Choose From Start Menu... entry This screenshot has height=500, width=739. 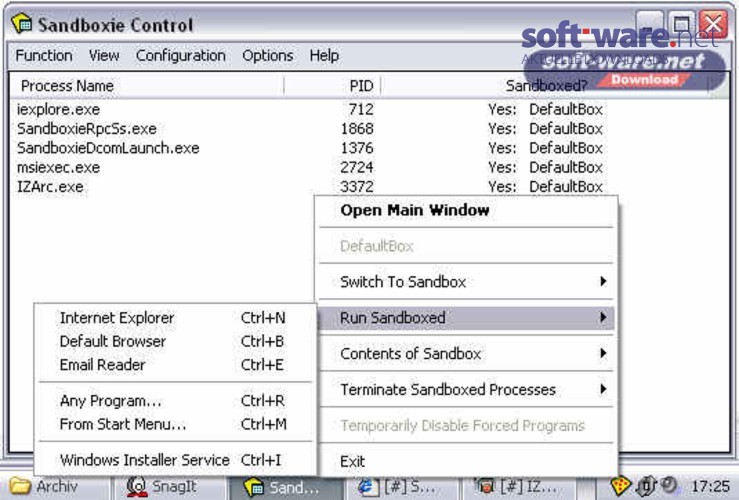[x=174, y=425]
